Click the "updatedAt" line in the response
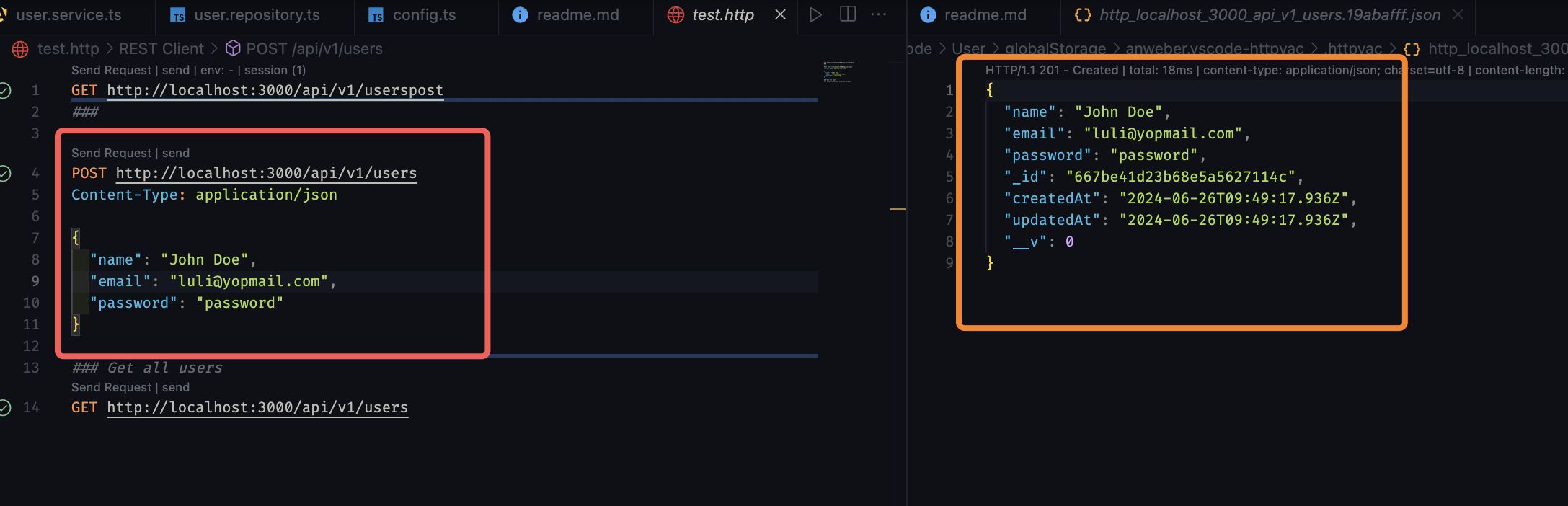 [1180, 220]
